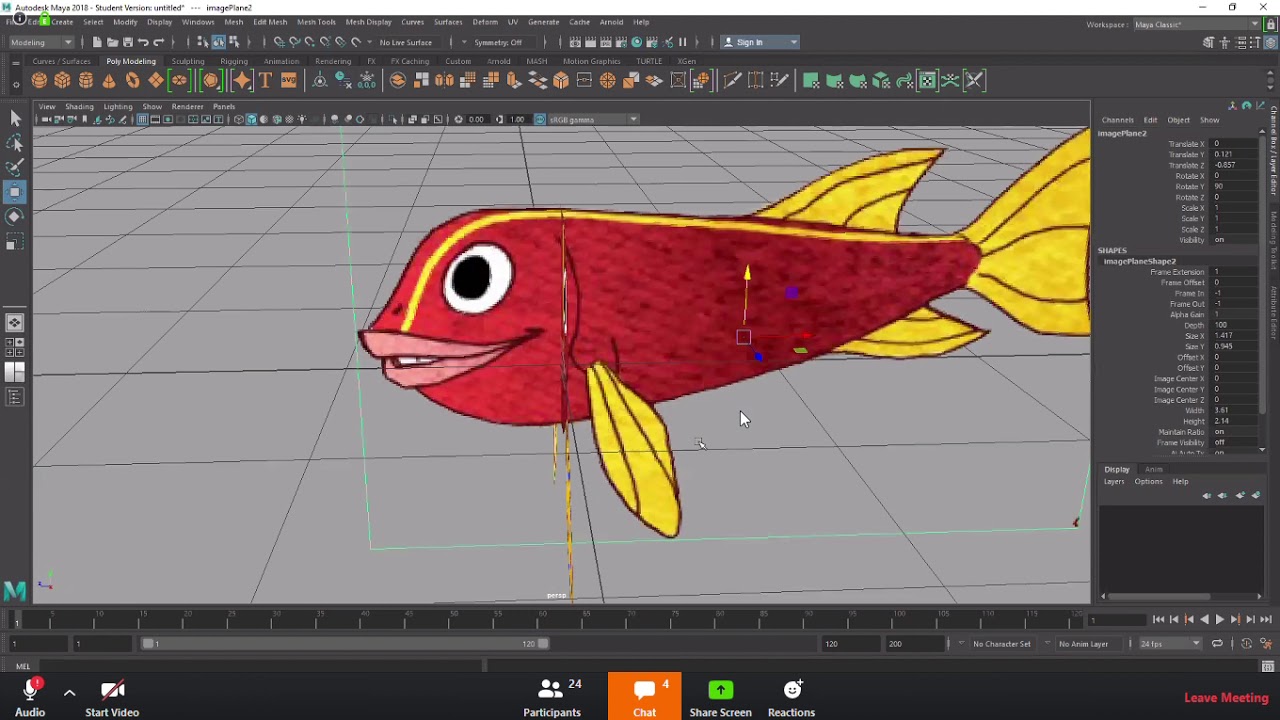
Task: Click the Redo arrow icon
Action: pos(158,42)
